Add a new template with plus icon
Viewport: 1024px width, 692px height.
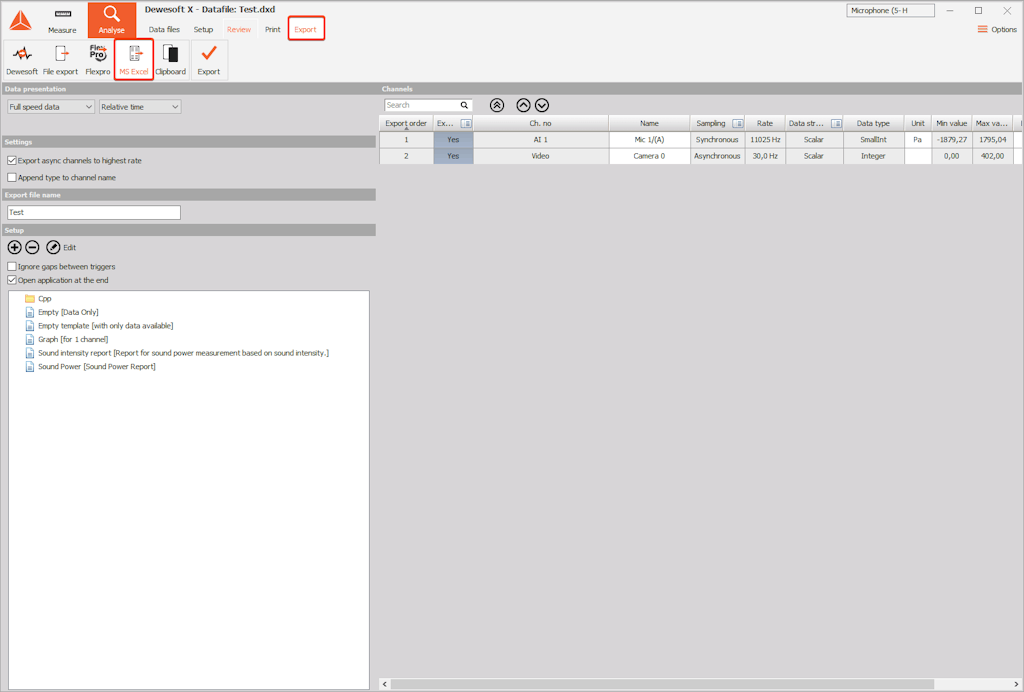coord(14,247)
